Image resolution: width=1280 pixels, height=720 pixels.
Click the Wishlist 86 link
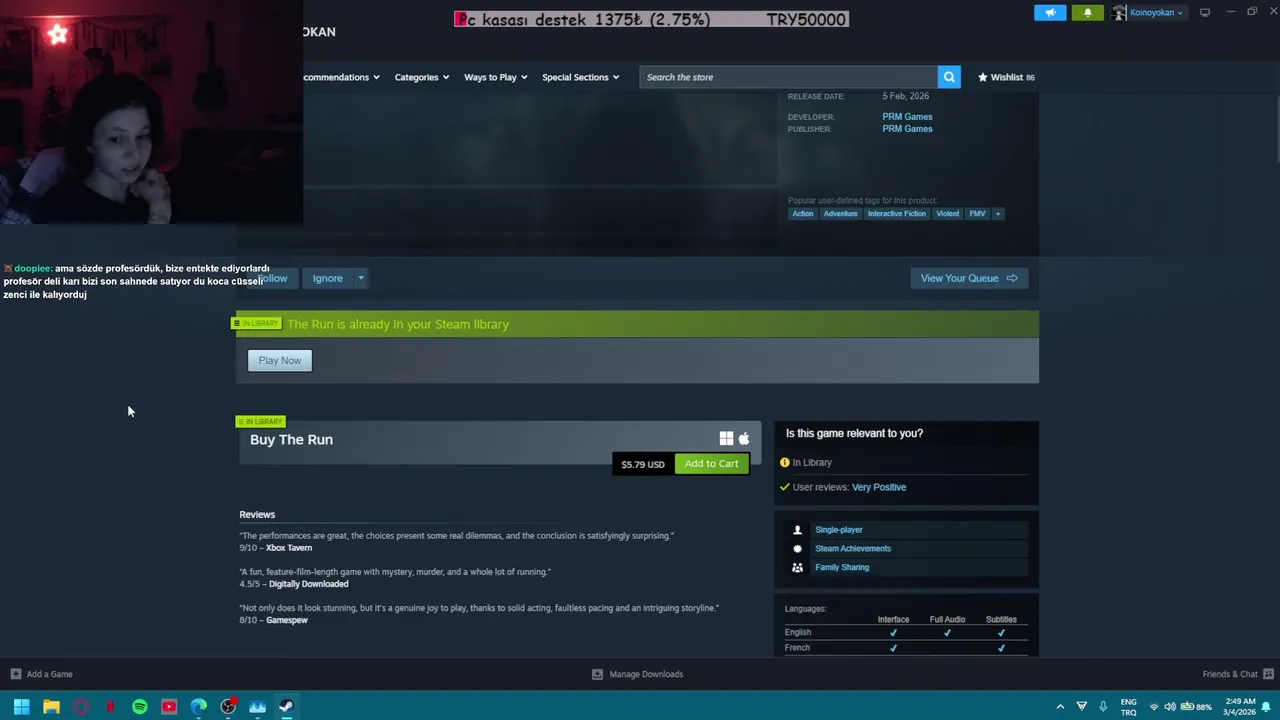(x=1006, y=77)
